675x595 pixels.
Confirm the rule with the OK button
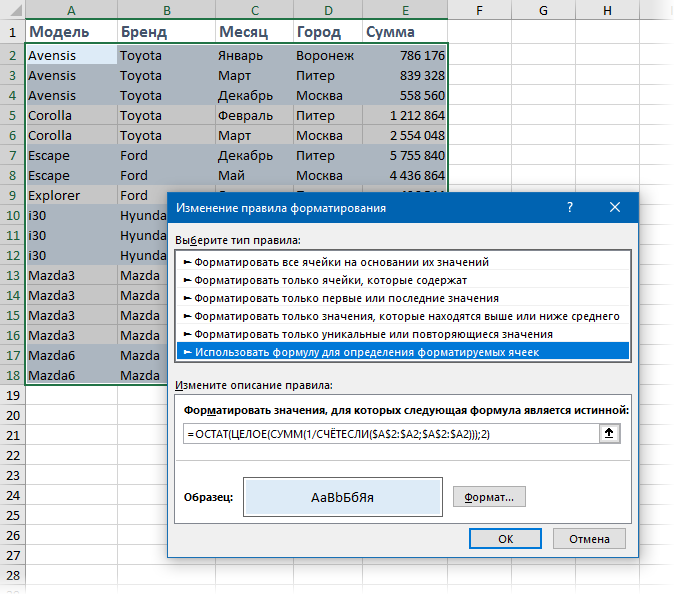pyautogui.click(x=505, y=539)
